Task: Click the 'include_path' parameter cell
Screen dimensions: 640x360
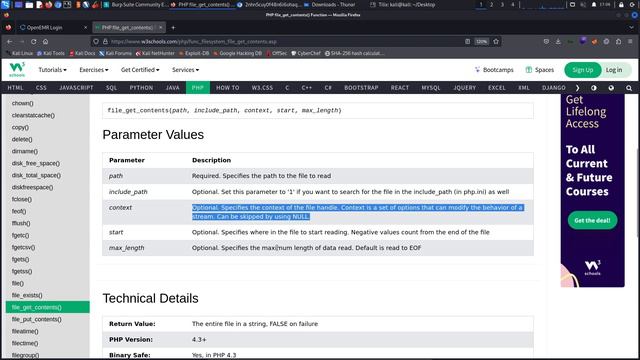Action: [x=128, y=191]
